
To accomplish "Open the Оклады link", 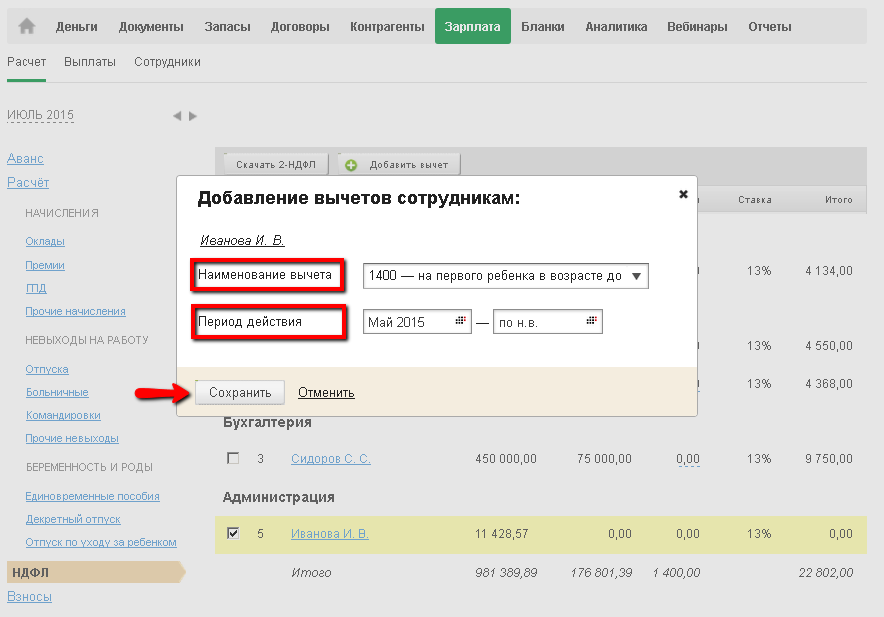I will tap(45, 241).
